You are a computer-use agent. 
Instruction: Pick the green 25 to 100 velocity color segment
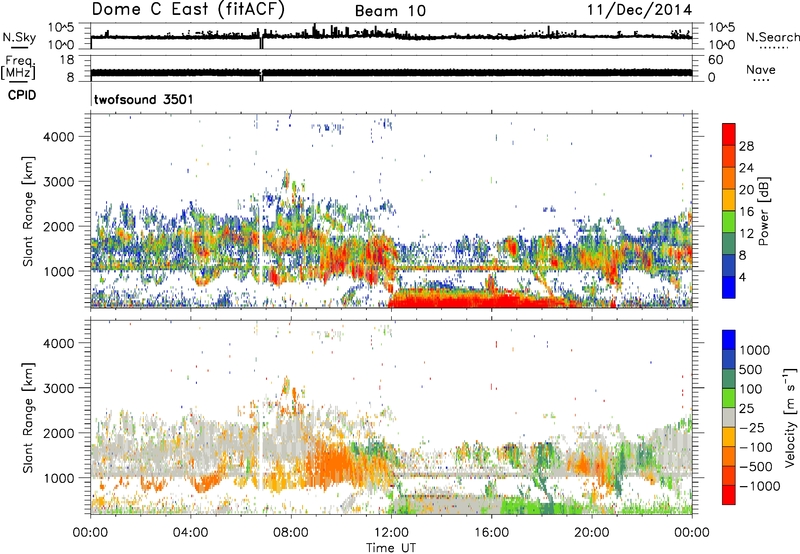pyautogui.click(x=729, y=398)
